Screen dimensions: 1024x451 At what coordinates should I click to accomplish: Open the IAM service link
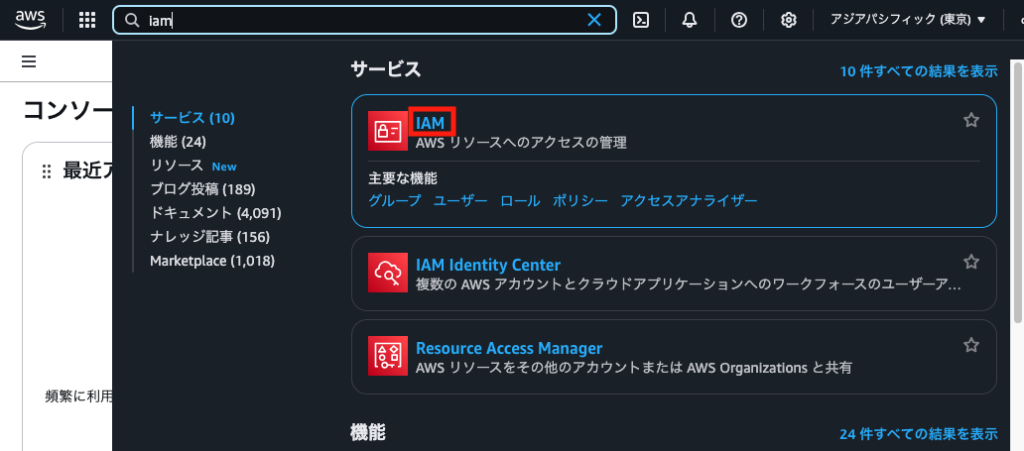[x=430, y=122]
